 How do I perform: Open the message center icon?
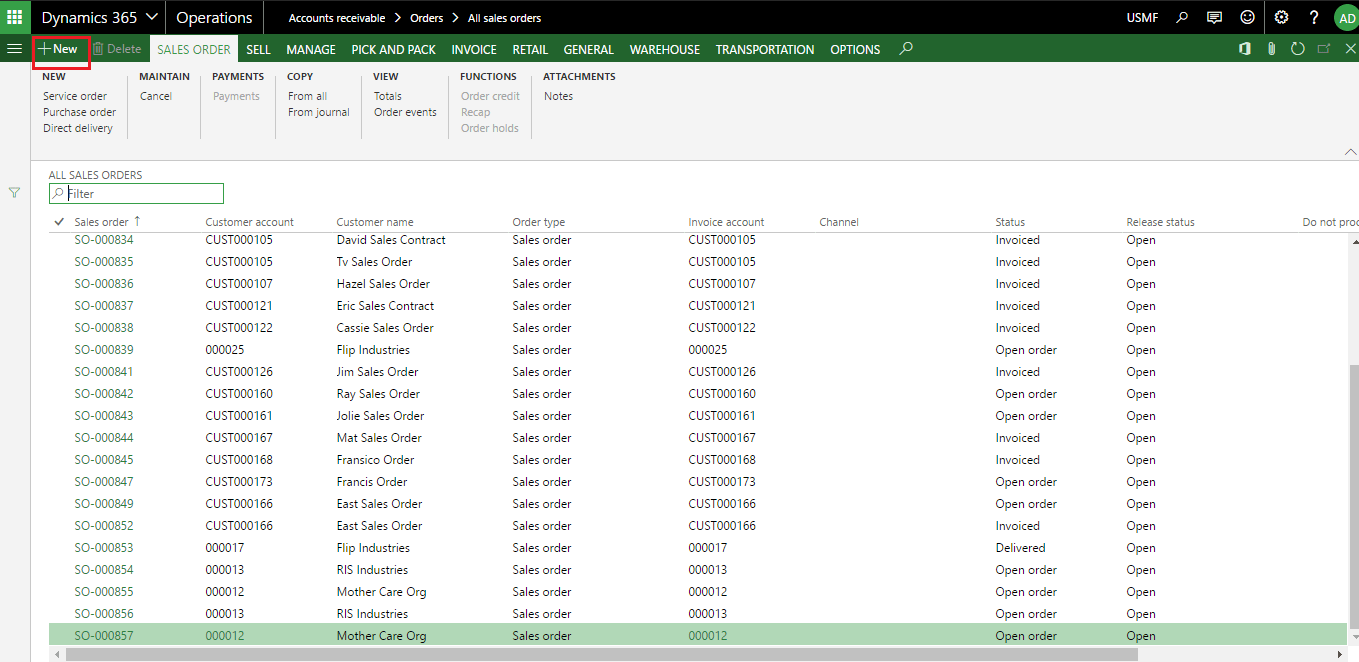coord(1214,17)
